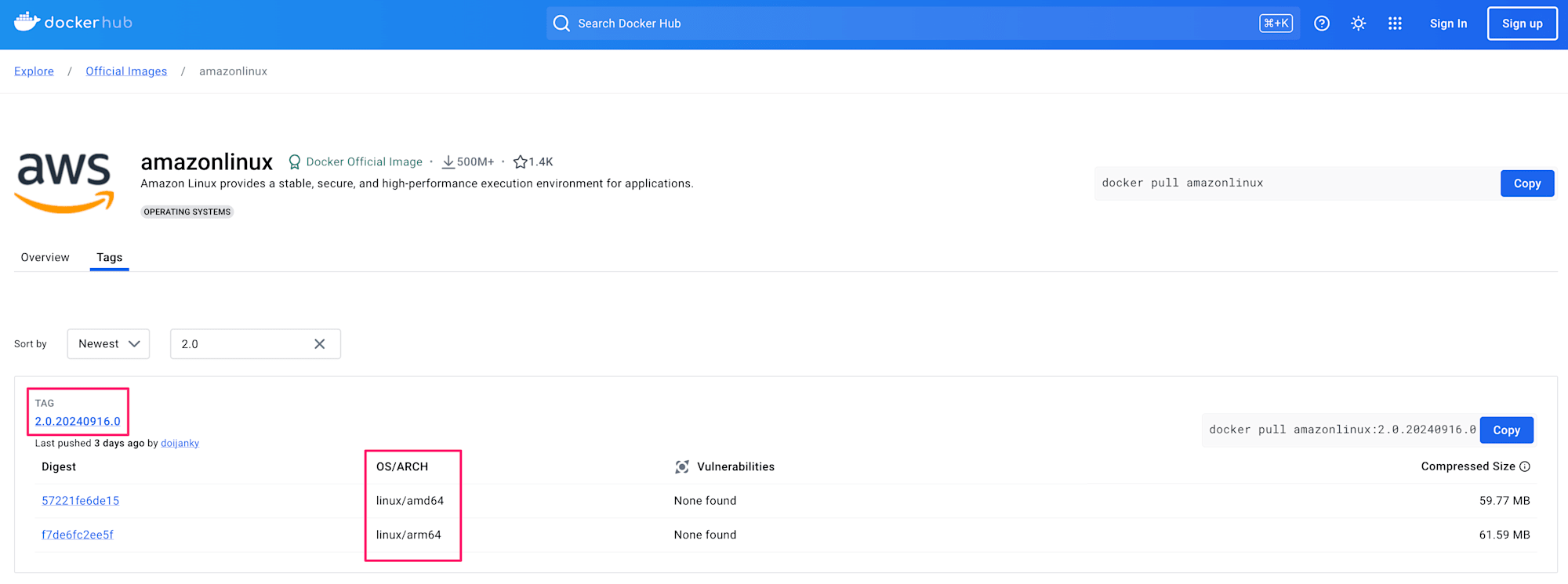Open Official Images breadcrumb link

coord(126,71)
